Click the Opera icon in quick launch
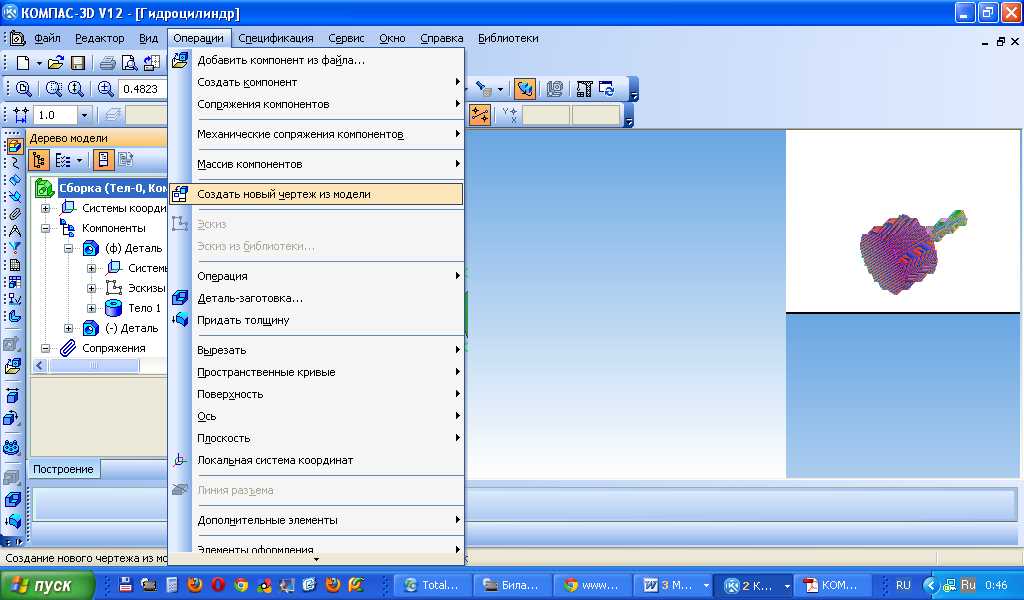The height and width of the screenshot is (600, 1024). coord(218,584)
